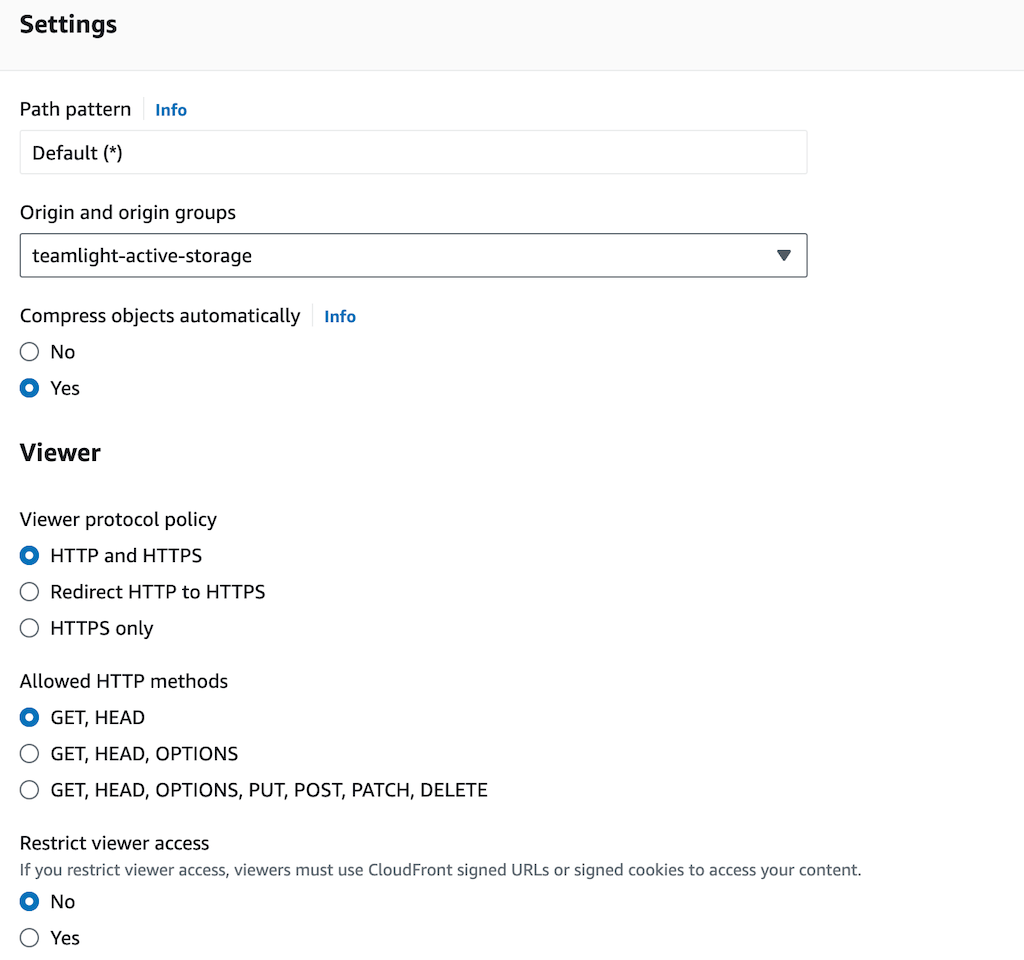Select Yes for Compress objects automatically
1024x960 pixels.
30,388
